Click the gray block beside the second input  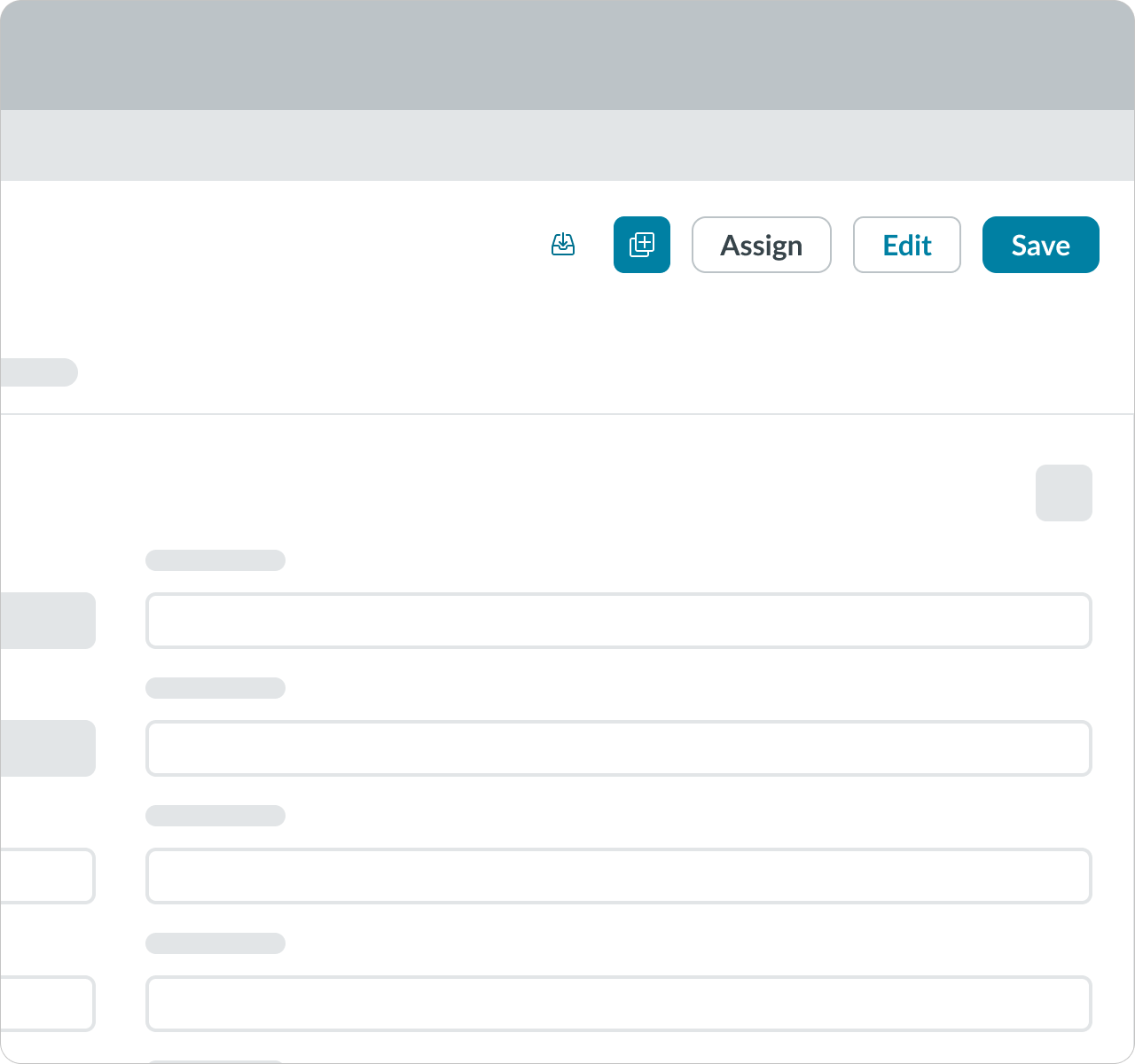48,748
